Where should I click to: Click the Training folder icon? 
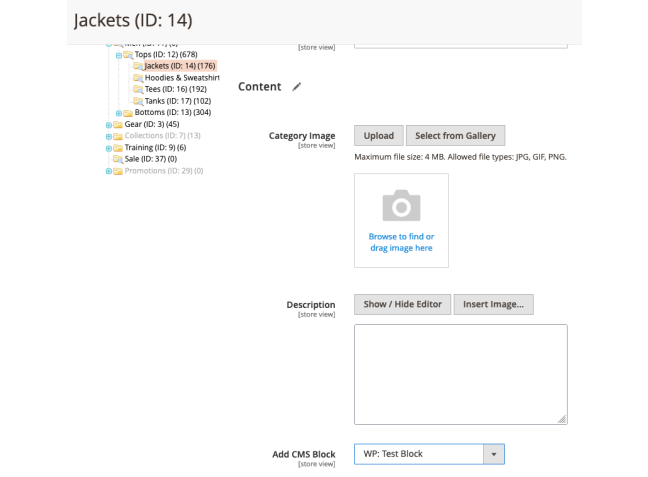click(x=118, y=148)
